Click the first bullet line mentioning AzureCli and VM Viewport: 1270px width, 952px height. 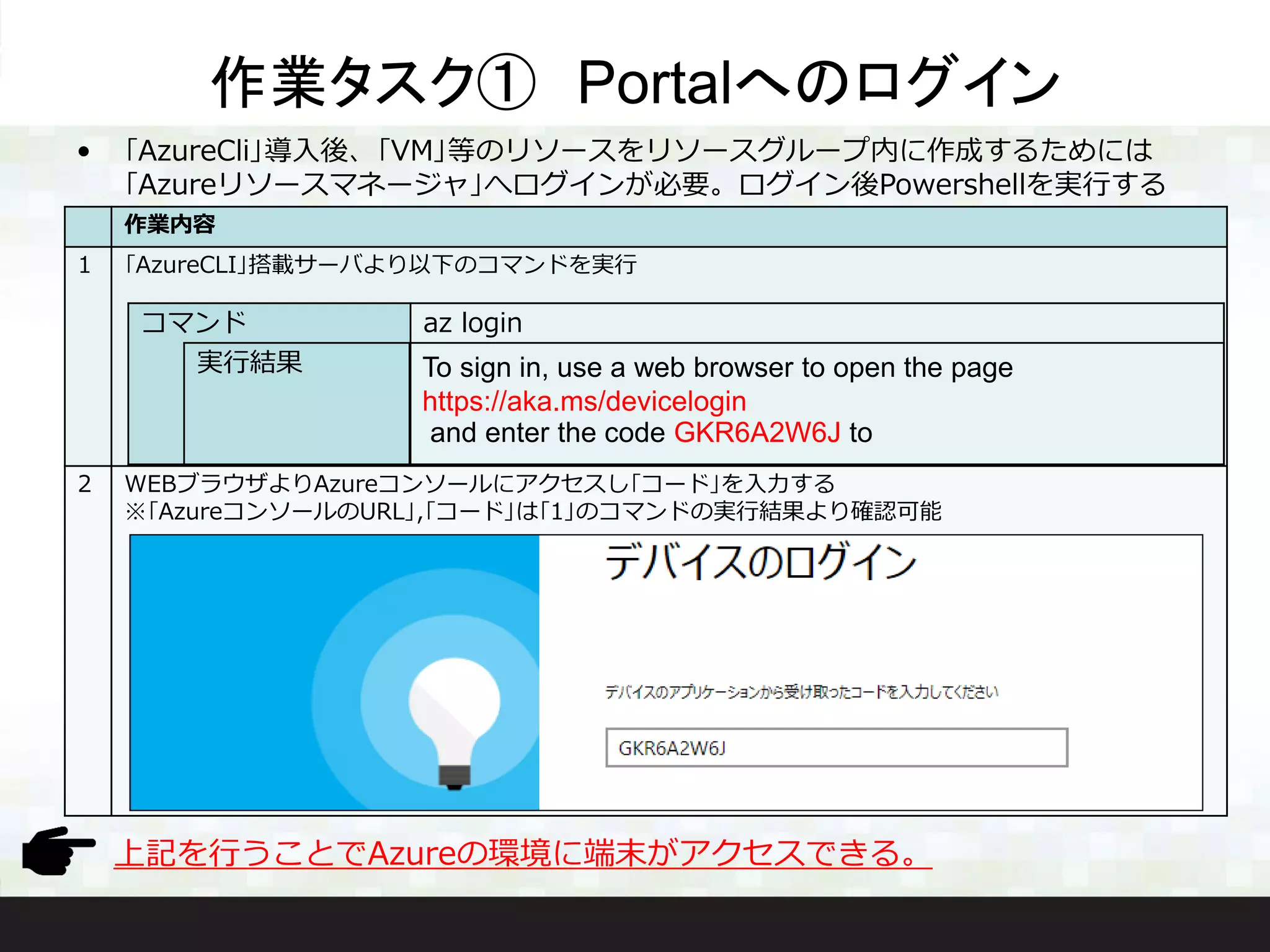[639, 150]
